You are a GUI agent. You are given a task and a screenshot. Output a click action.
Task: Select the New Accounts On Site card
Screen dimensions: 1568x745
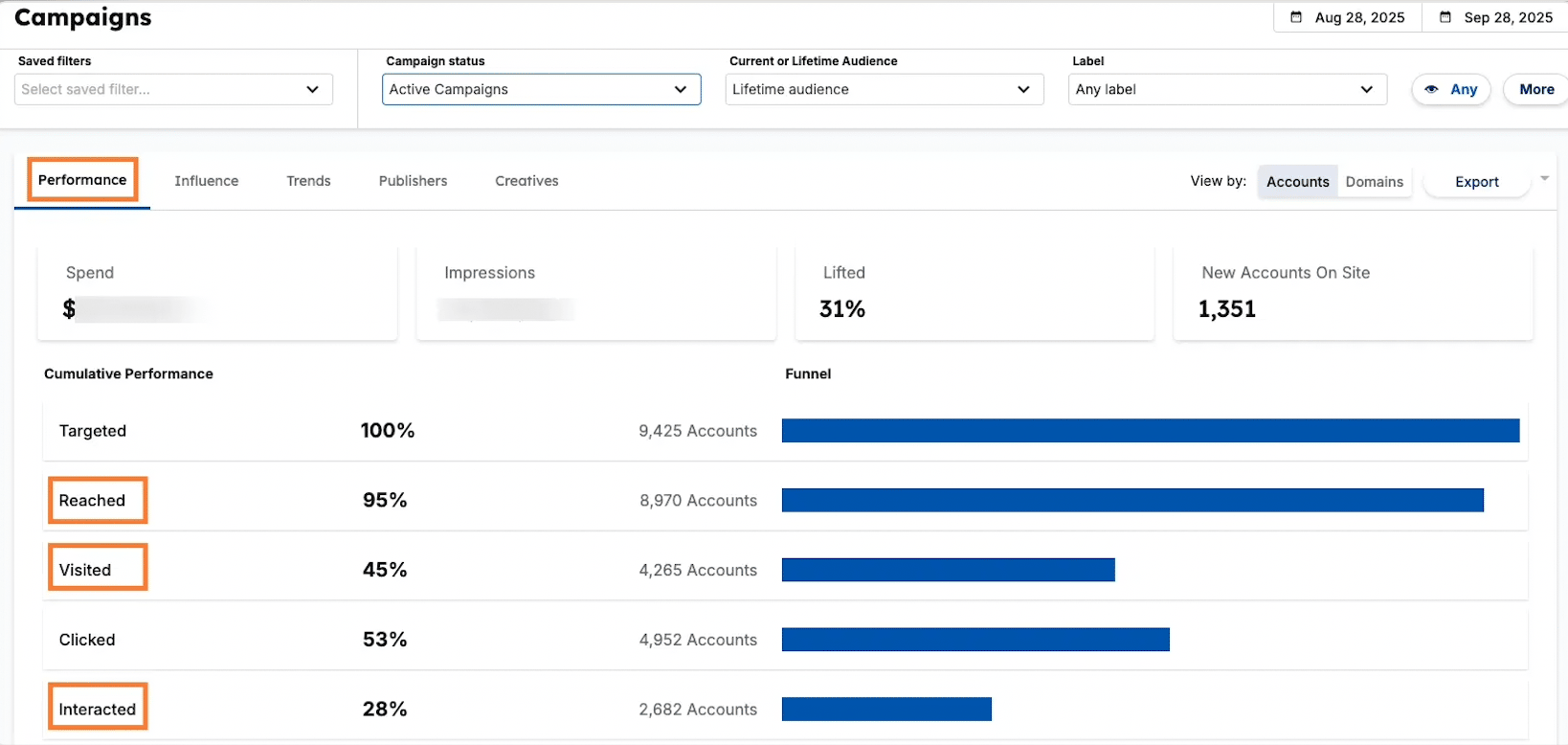click(1353, 292)
